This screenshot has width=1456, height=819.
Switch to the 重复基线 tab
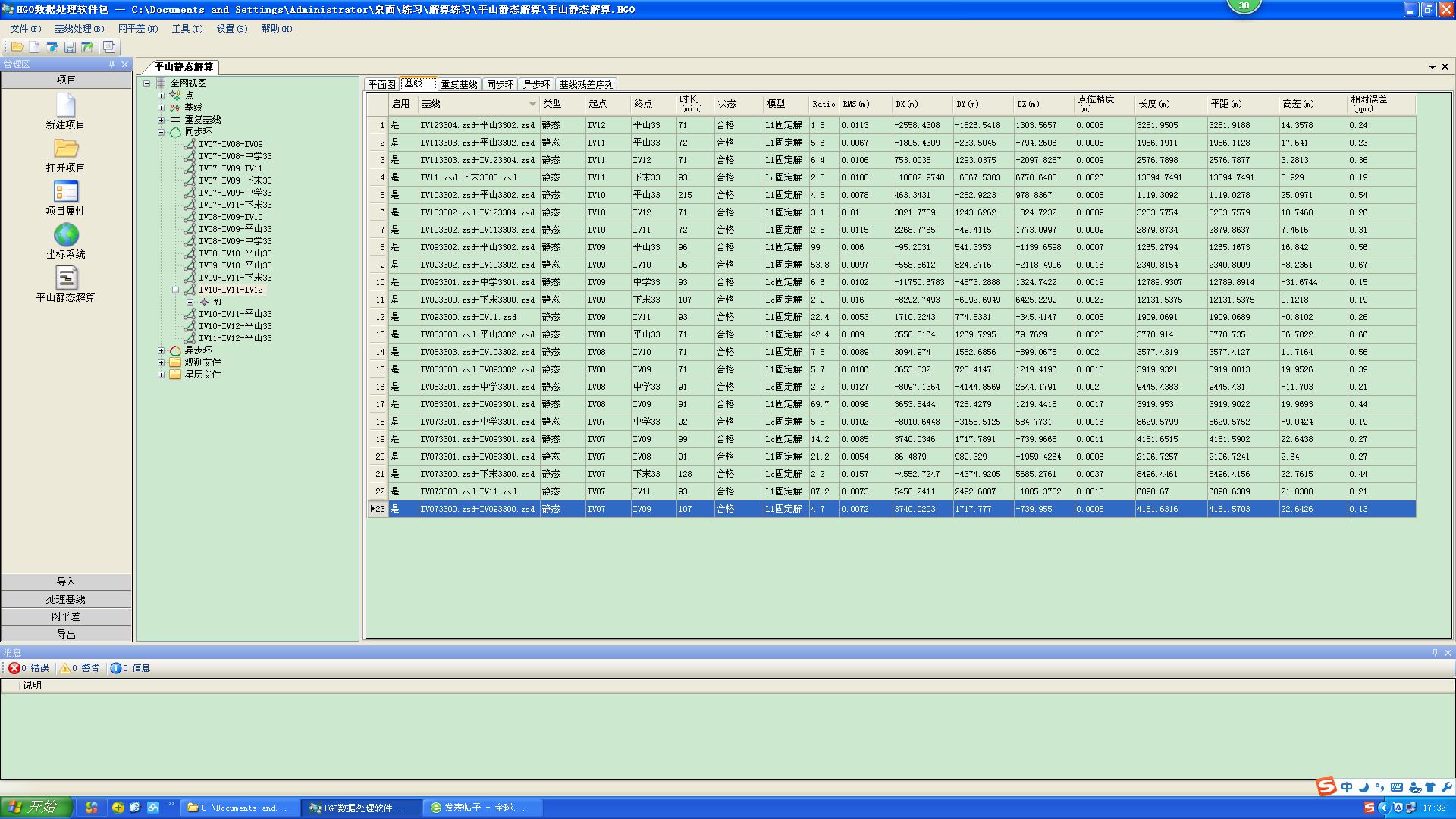459,84
